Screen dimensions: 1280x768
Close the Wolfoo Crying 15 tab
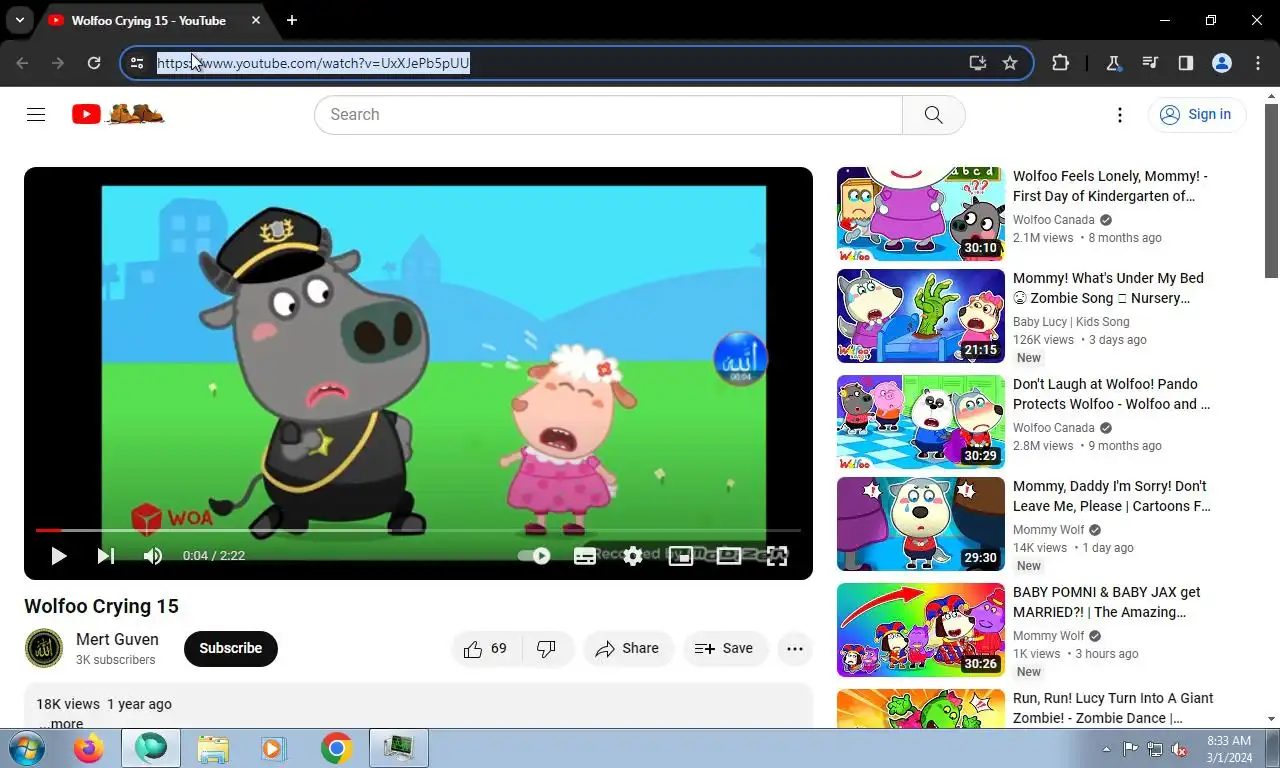[256, 20]
